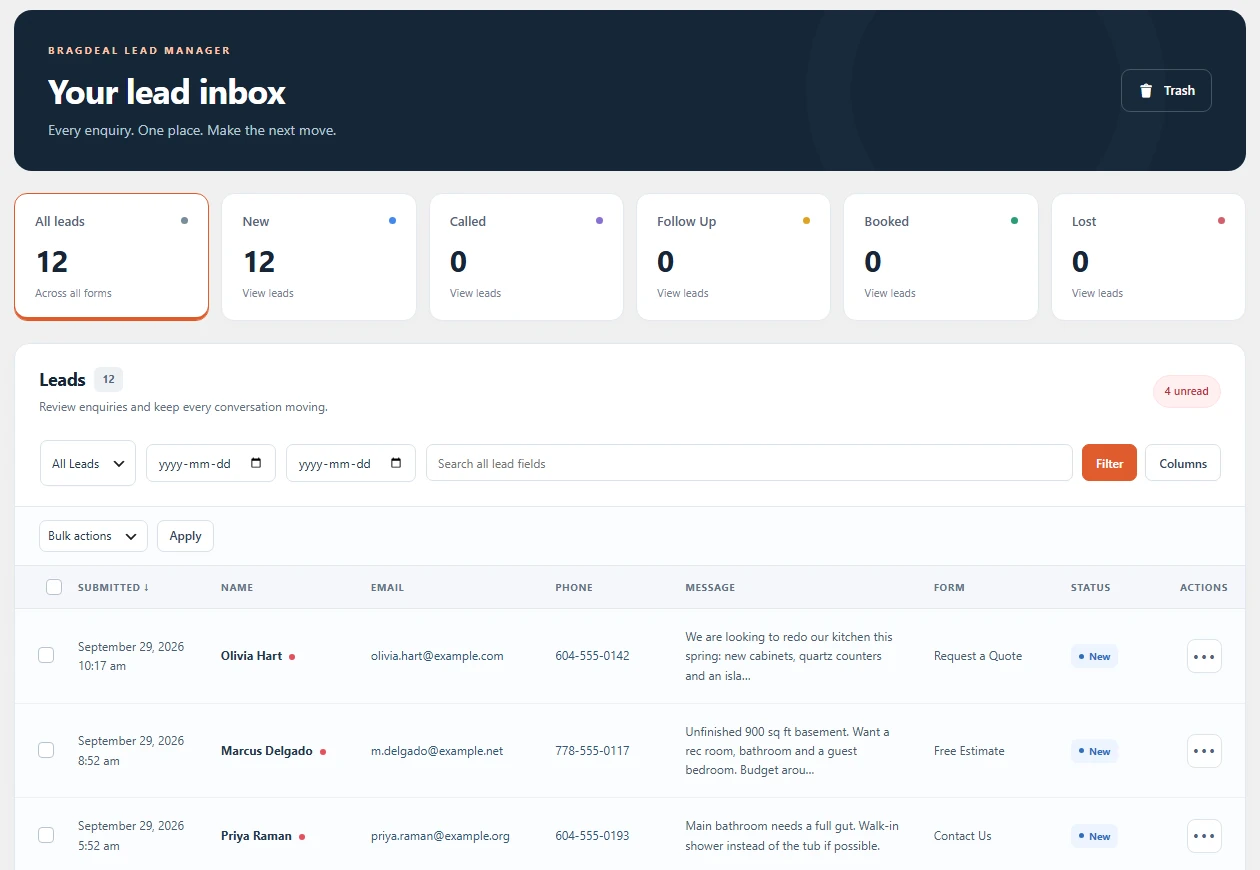Click the Contact Us form cell

963,836
